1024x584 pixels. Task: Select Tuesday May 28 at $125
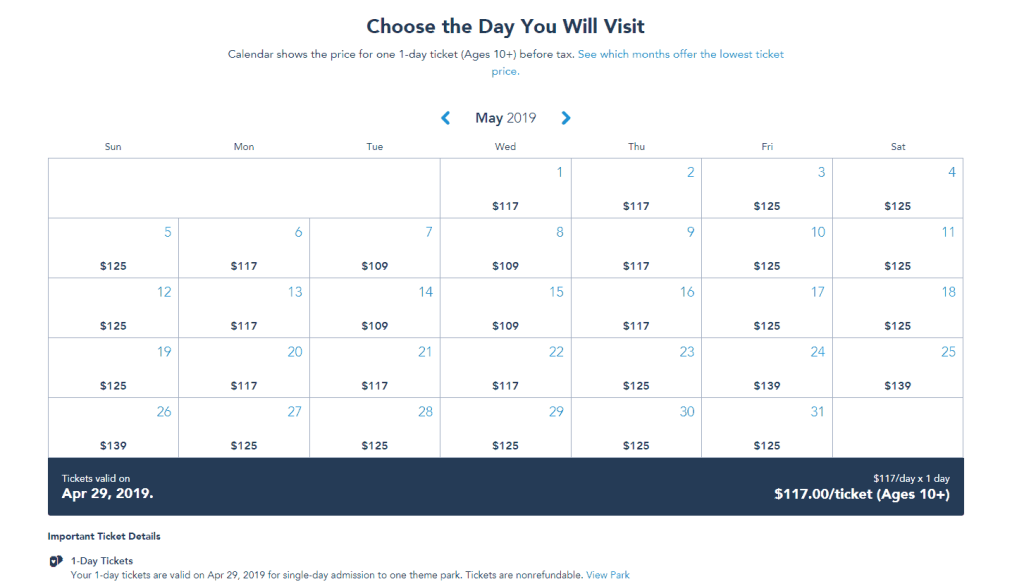click(x=375, y=428)
